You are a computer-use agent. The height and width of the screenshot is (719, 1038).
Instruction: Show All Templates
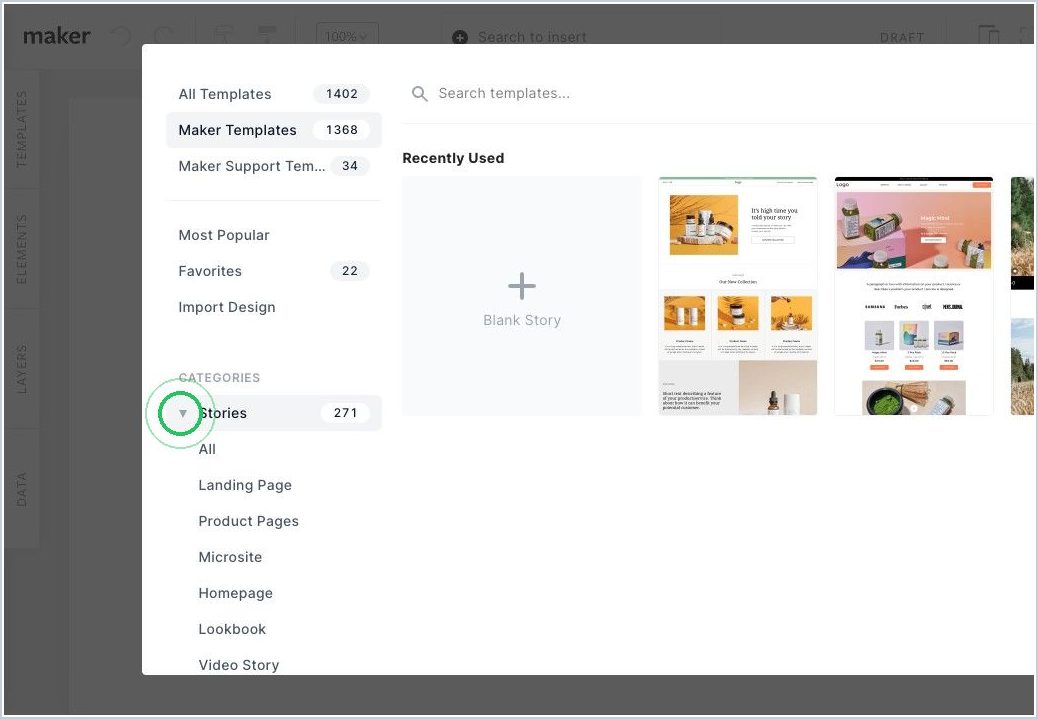[x=273, y=94]
